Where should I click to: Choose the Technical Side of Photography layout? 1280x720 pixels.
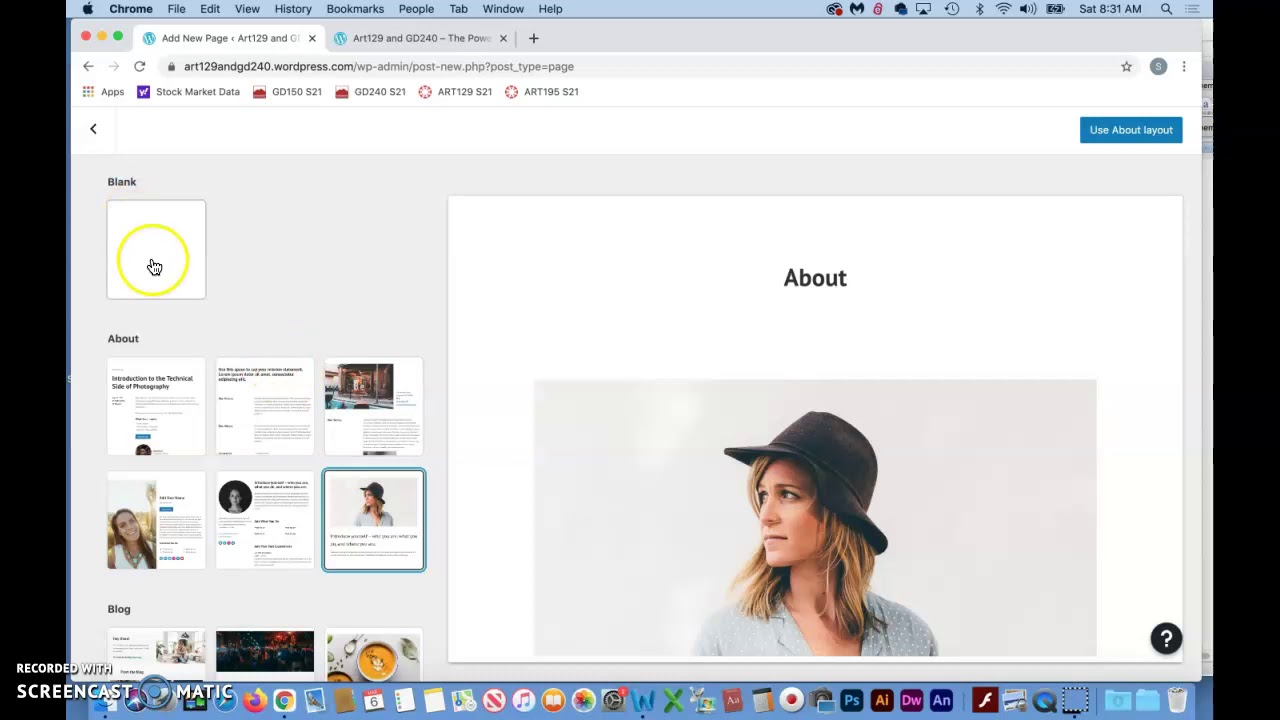pos(156,406)
